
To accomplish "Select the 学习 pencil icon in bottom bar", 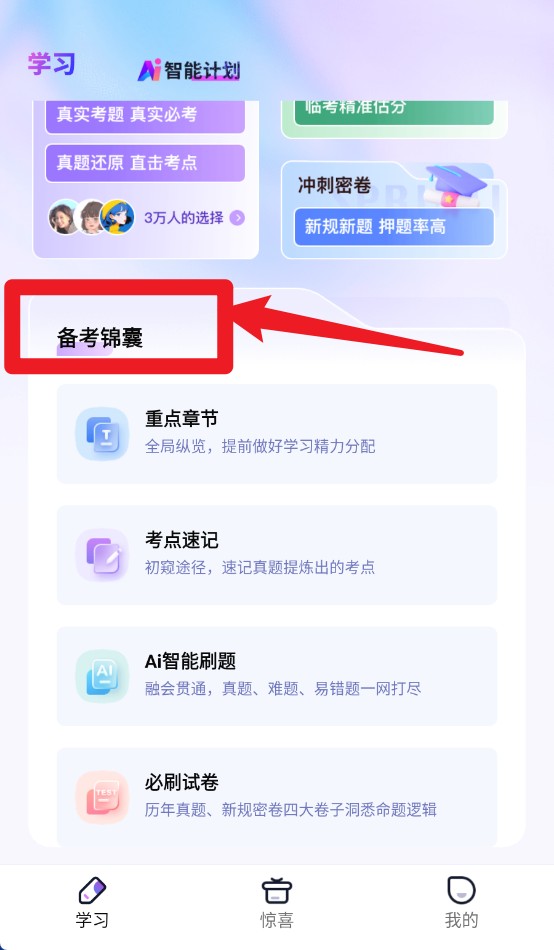I will click(x=92, y=891).
